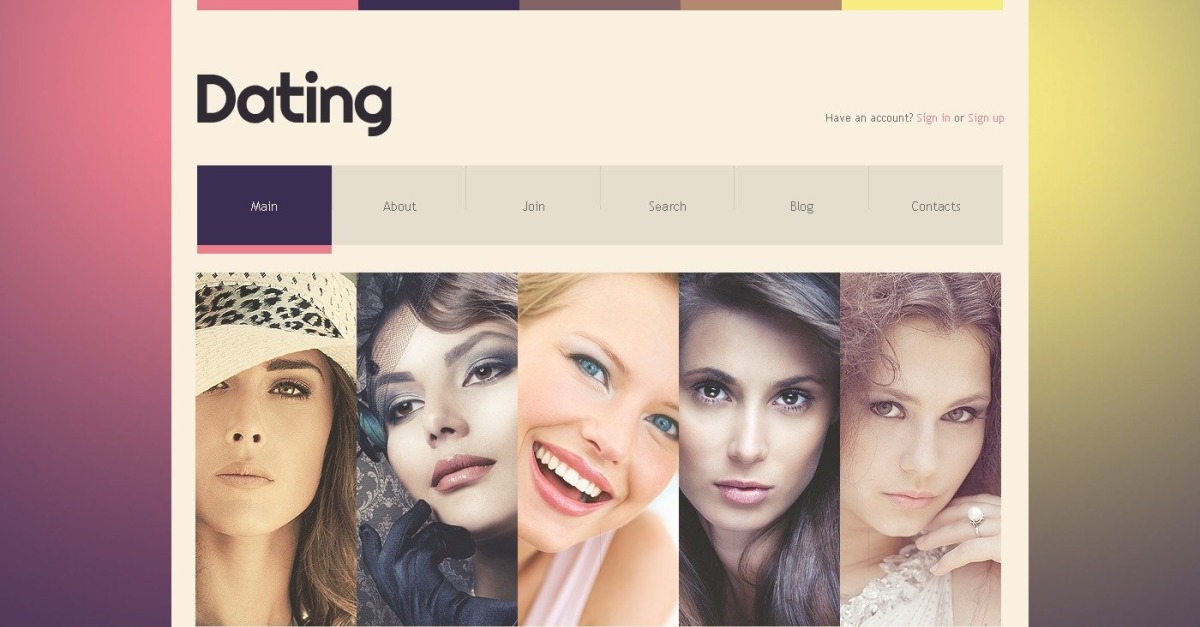1200x627 pixels.
Task: Open the Main menu tab
Action: point(264,206)
